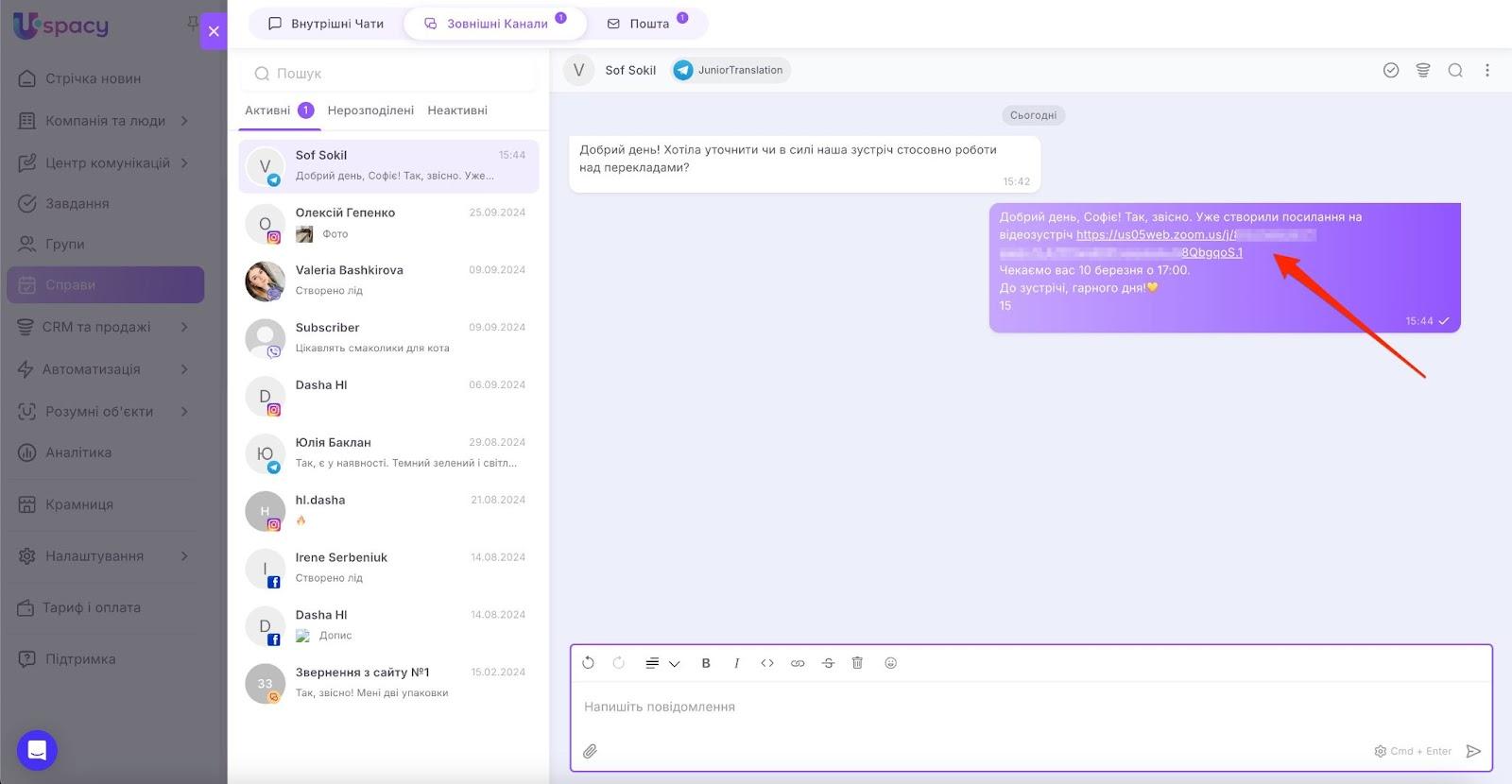Click the Напишіть повідомлення message field

point(1031,707)
